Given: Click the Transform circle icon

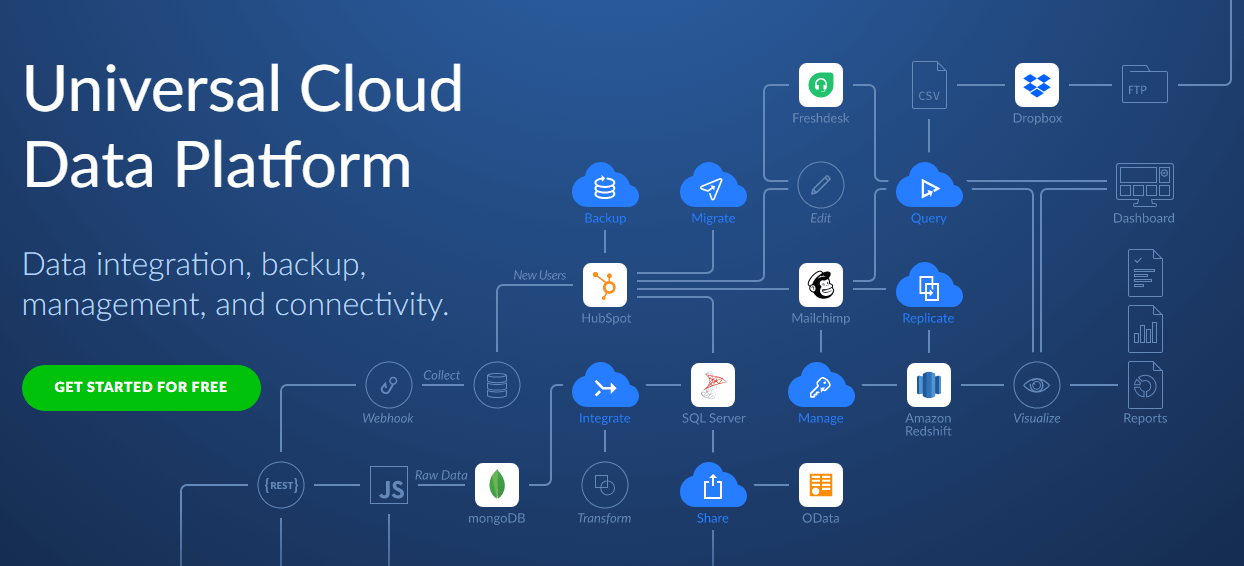Looking at the screenshot, I should [605, 485].
